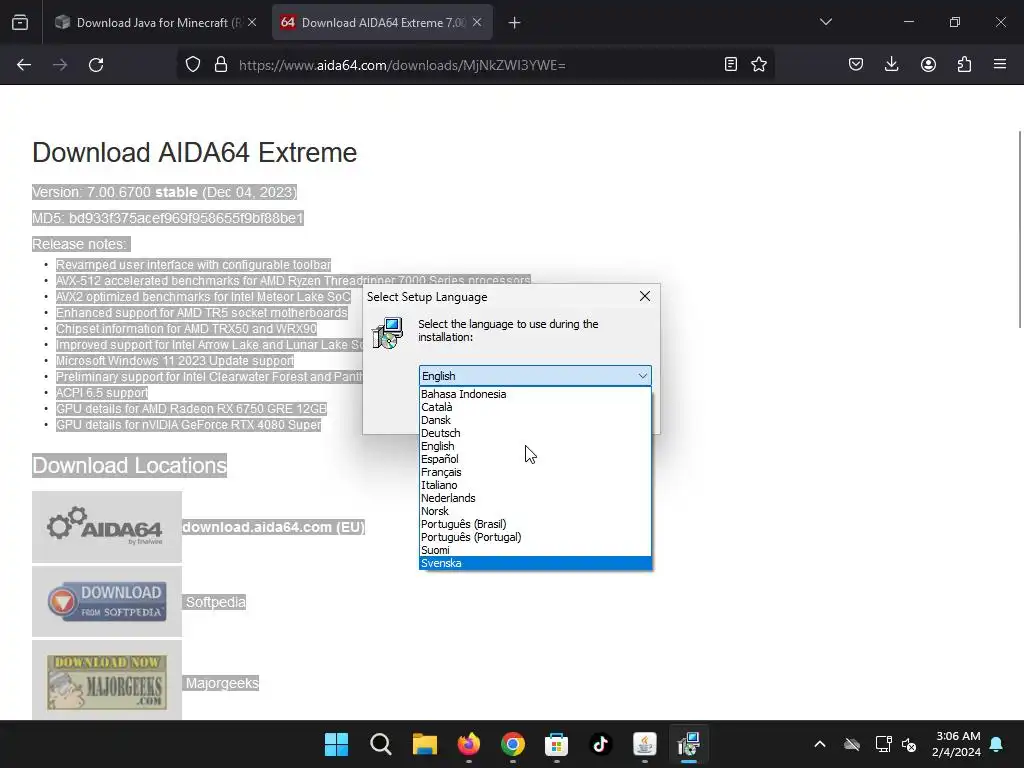Open File Explorer from the taskbar

(x=424, y=744)
